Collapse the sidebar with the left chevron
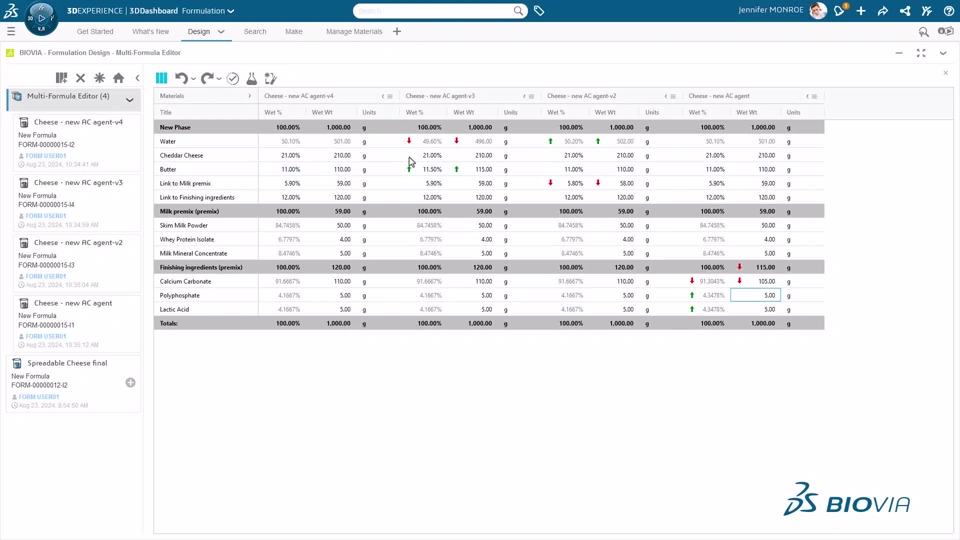Image resolution: width=960 pixels, height=540 pixels. point(137,78)
